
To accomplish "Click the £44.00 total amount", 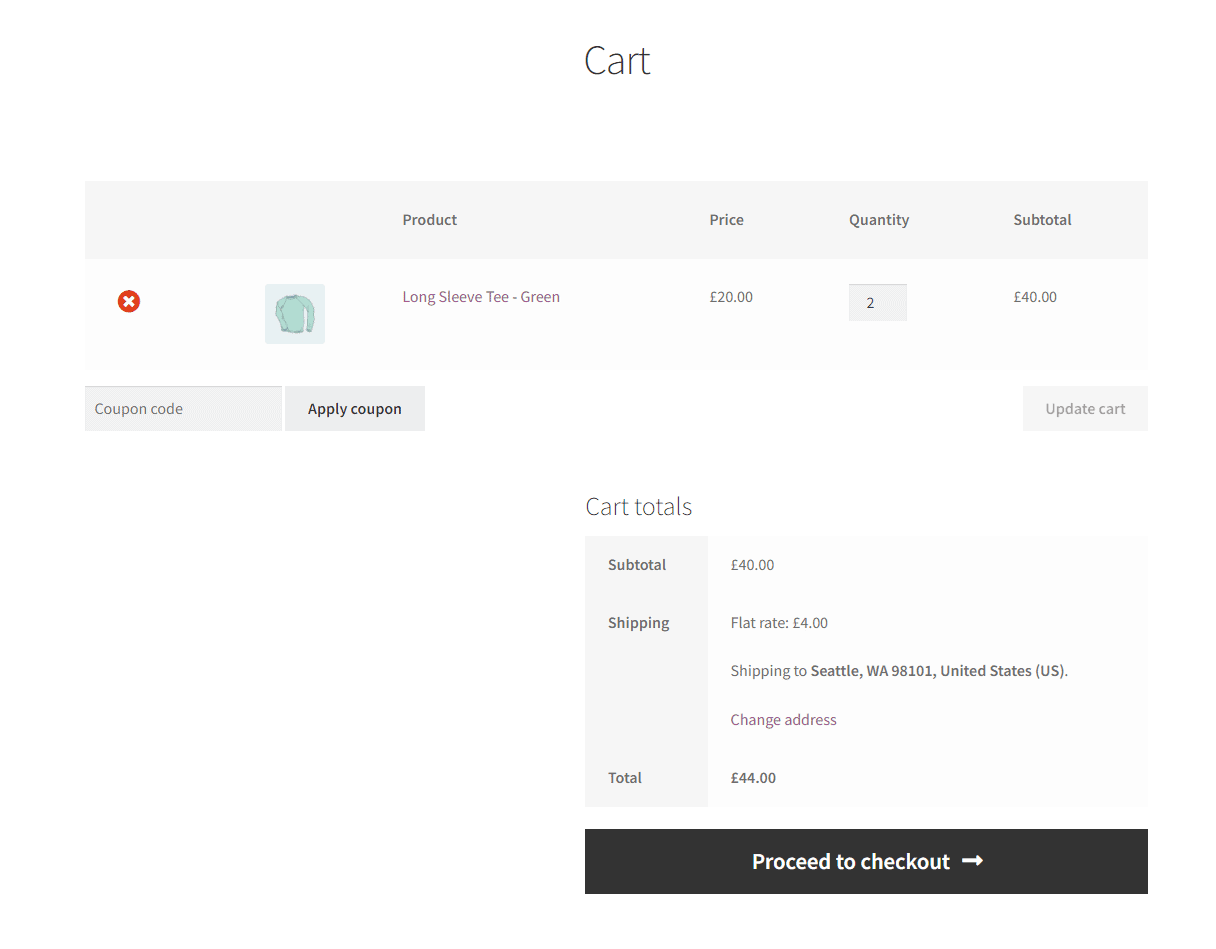I will [753, 778].
